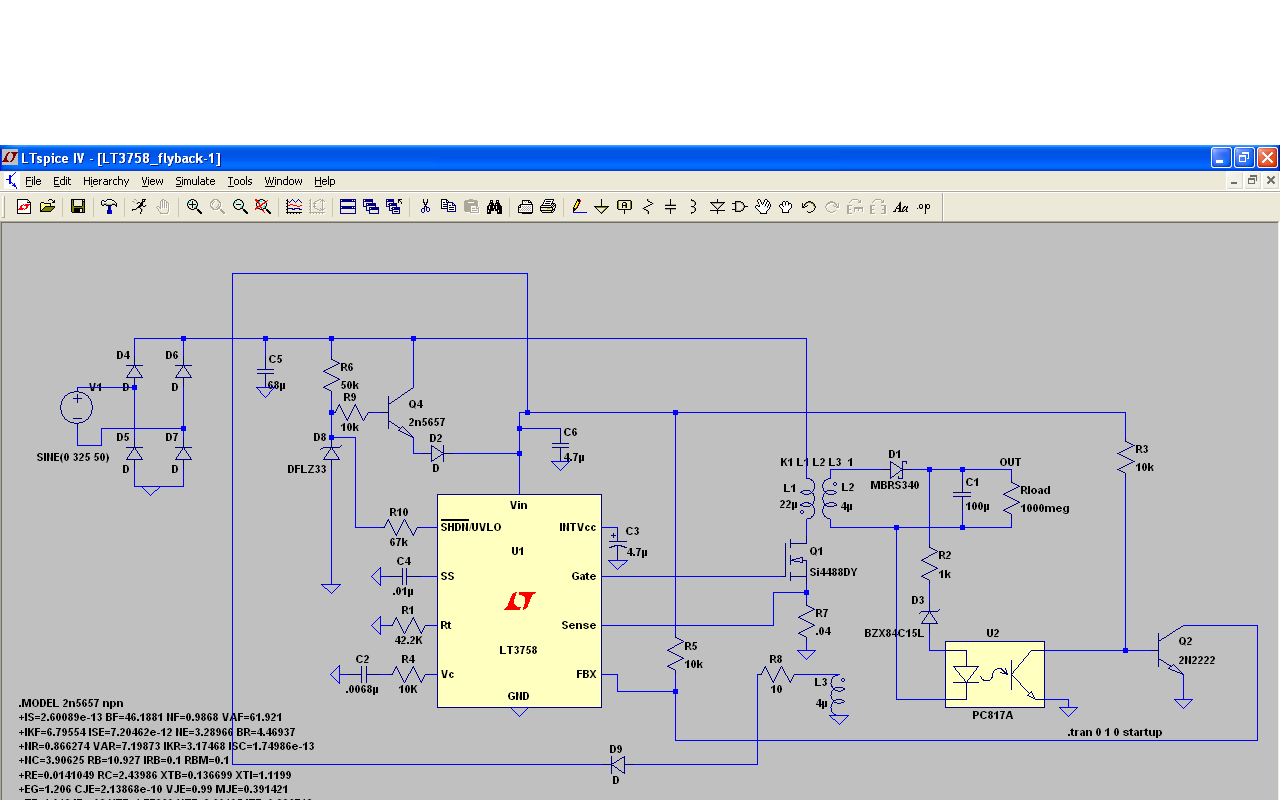Place a ground symbol
The width and height of the screenshot is (1280, 800).
[x=602, y=207]
